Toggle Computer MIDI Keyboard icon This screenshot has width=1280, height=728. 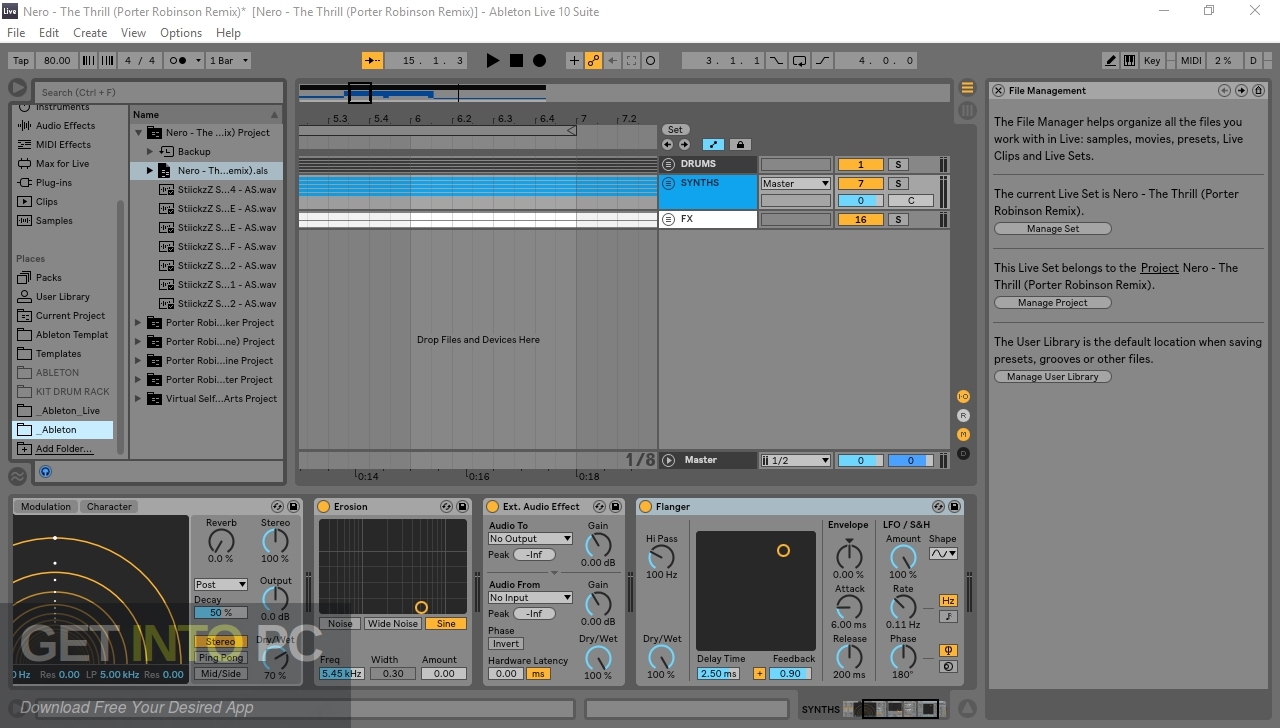pos(1130,61)
